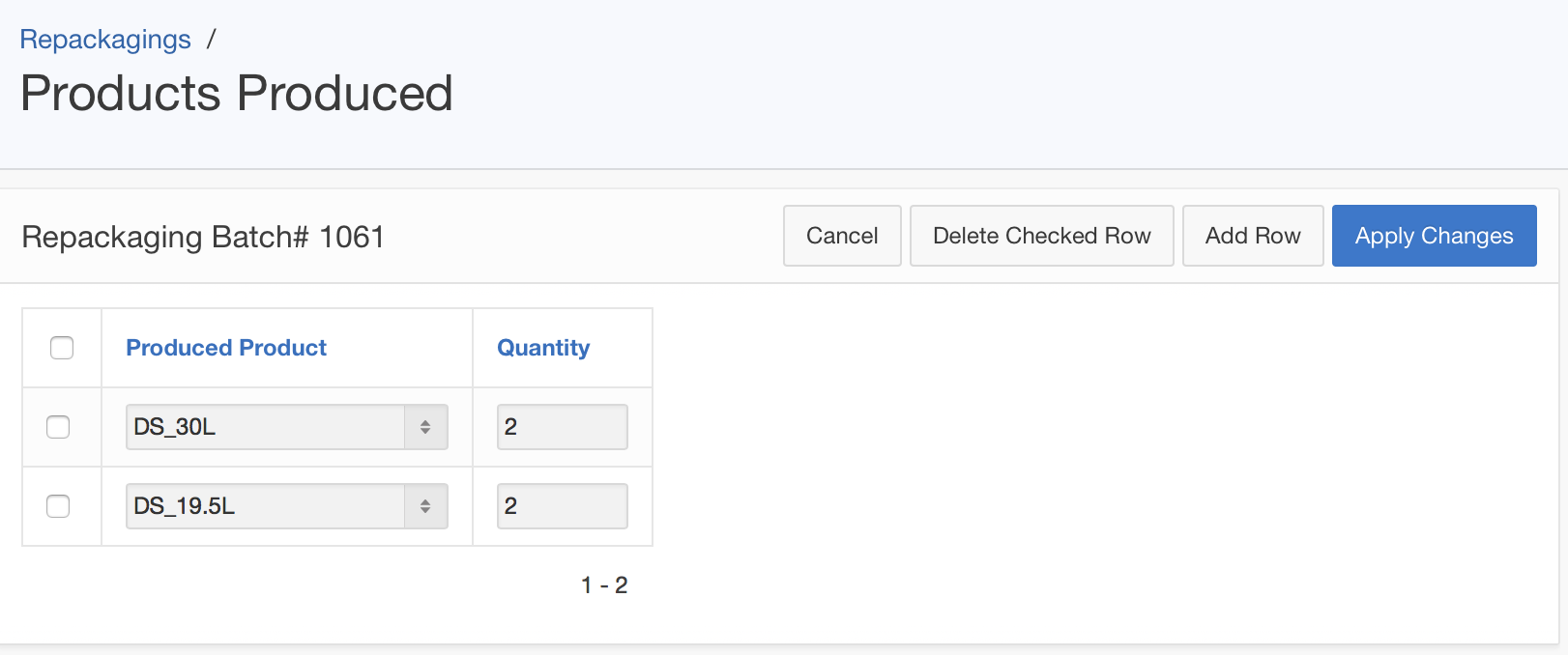Check the DS_30L row checkbox
This screenshot has width=1568, height=655.
point(59,427)
